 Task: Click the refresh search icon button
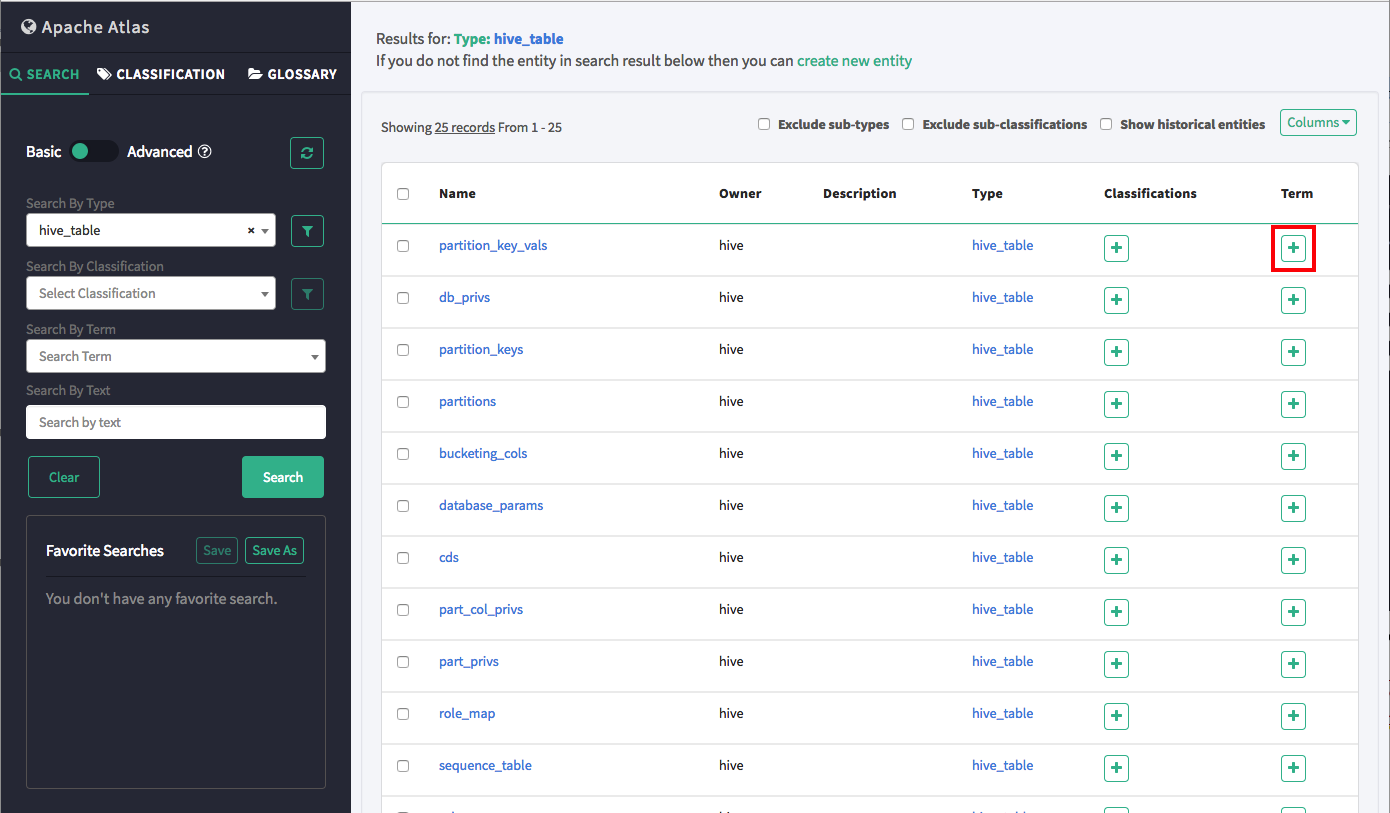click(307, 153)
